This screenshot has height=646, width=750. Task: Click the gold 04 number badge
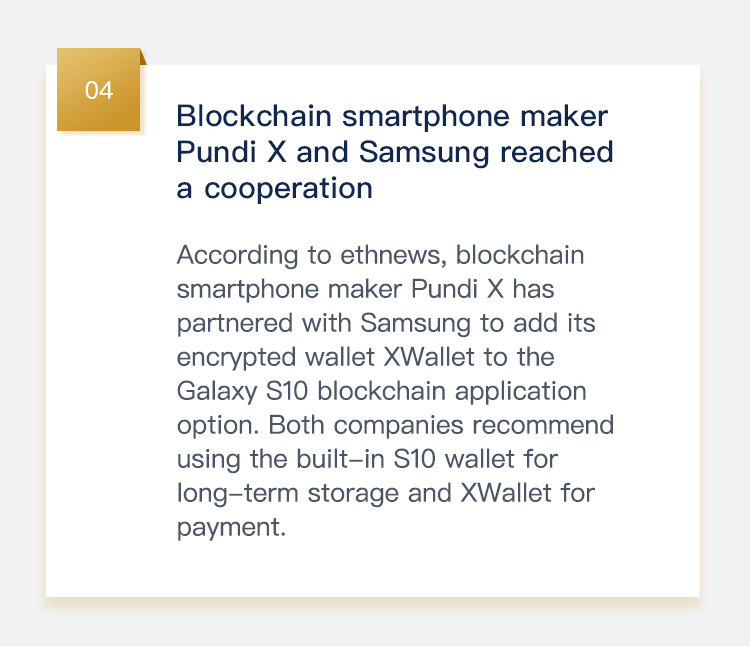tap(99, 89)
